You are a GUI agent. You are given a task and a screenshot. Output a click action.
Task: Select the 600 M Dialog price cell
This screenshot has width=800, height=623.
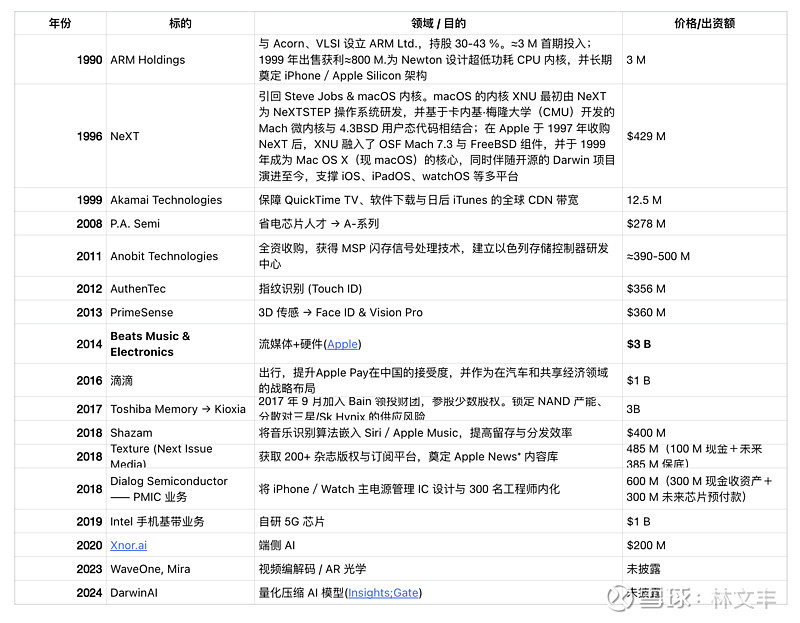point(705,489)
